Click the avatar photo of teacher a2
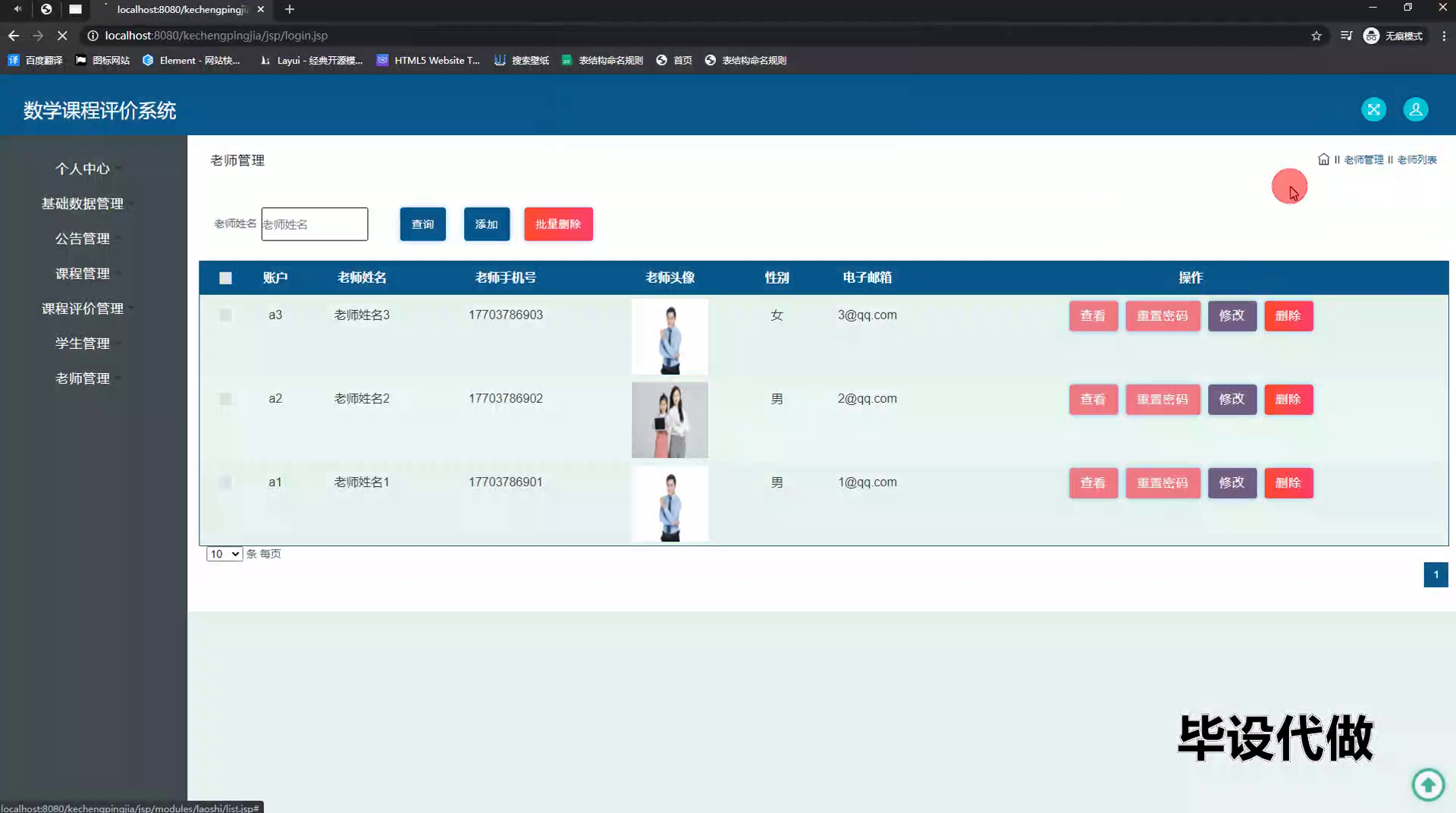Viewport: 1456px width, 813px height. click(670, 420)
